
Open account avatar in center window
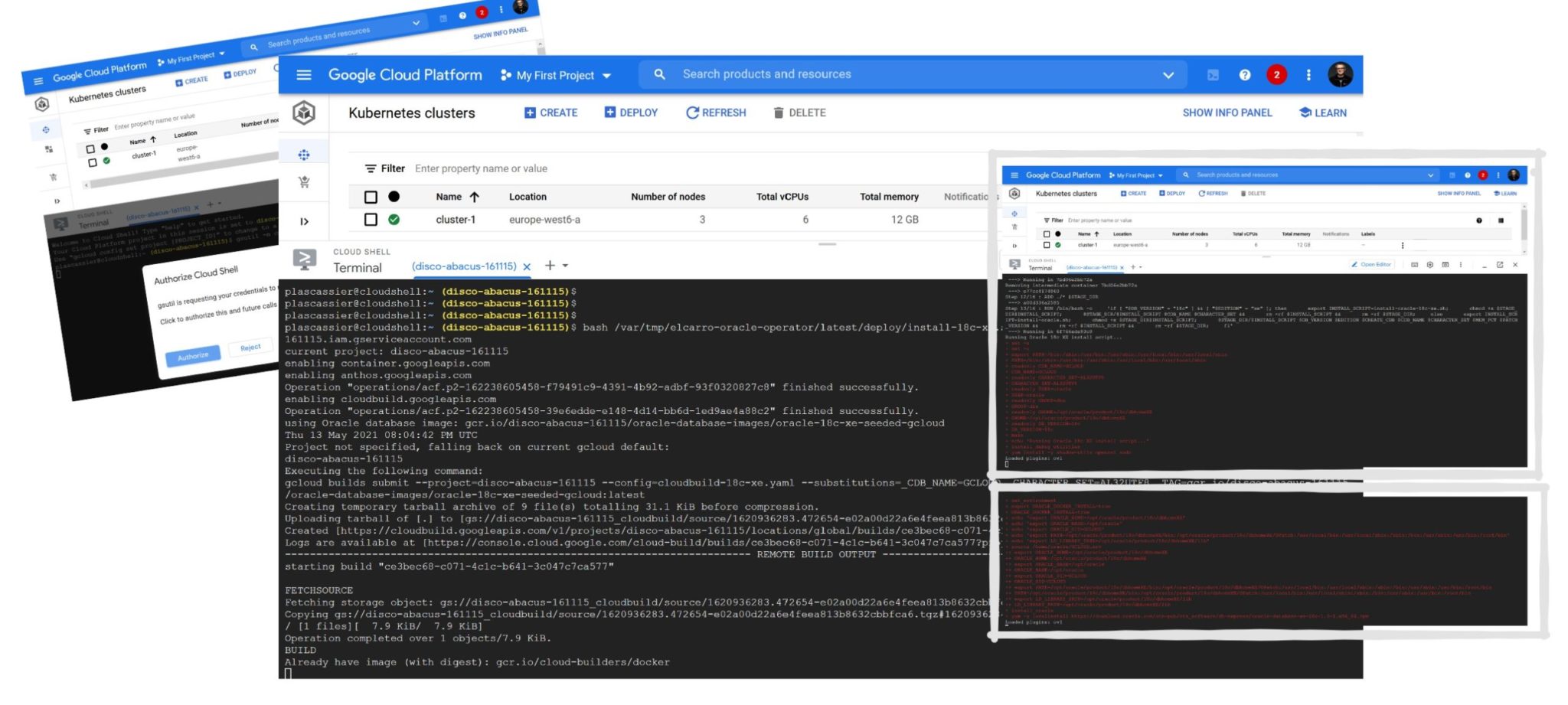pyautogui.click(x=1340, y=74)
